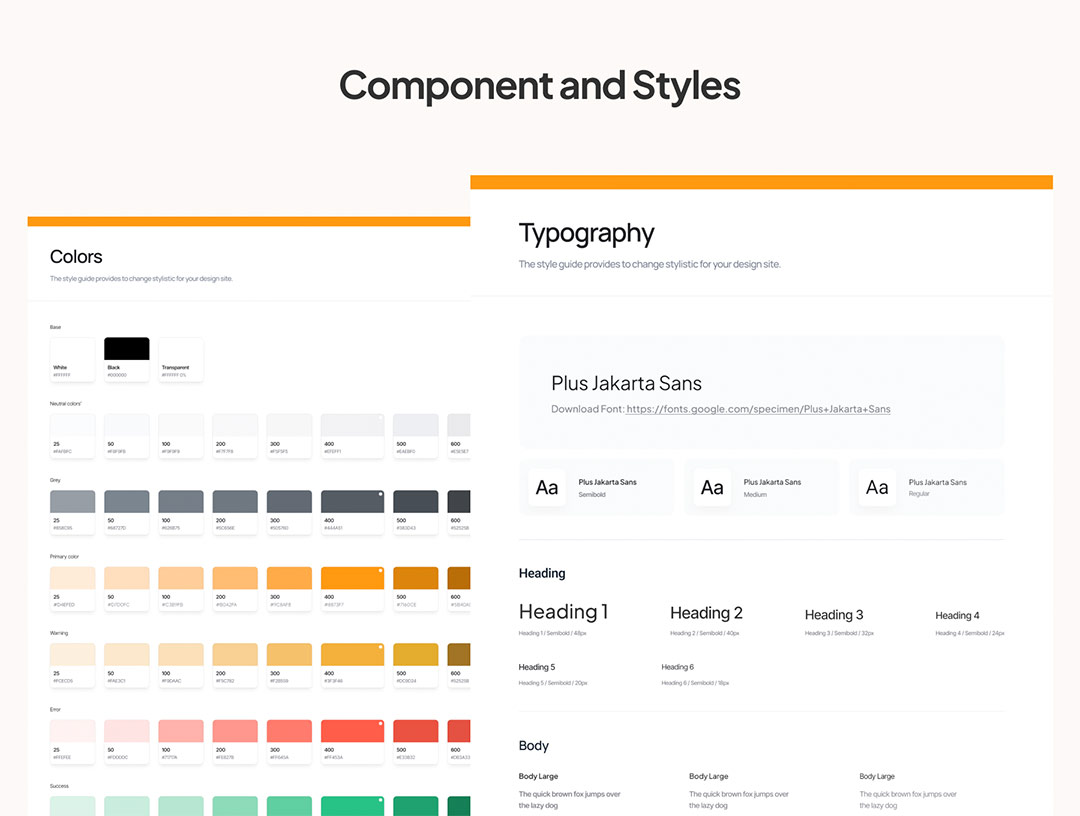The image size is (1080, 816).
Task: Click the dot on Primary color 400
Action: (380, 572)
